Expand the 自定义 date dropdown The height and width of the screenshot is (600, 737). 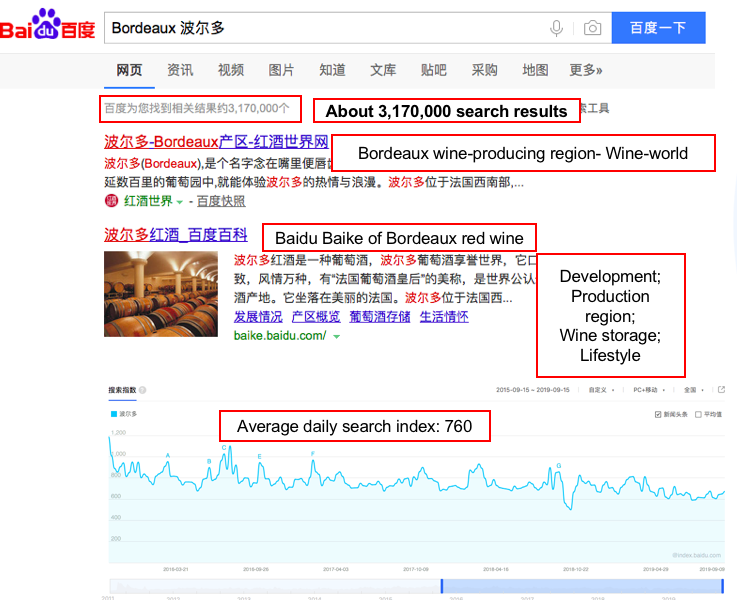point(602,390)
